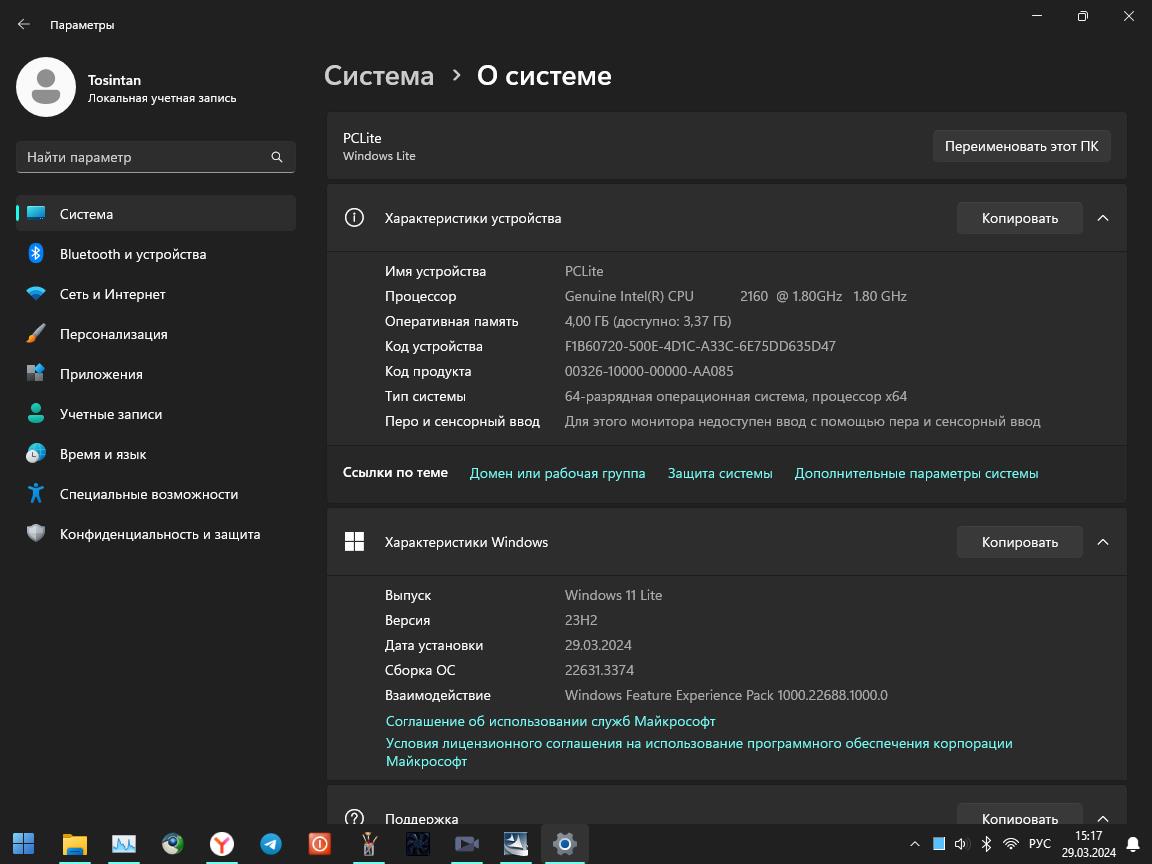This screenshot has height=864, width=1152.
Task: Click the Имя устройства value PCLite
Action: pos(584,271)
